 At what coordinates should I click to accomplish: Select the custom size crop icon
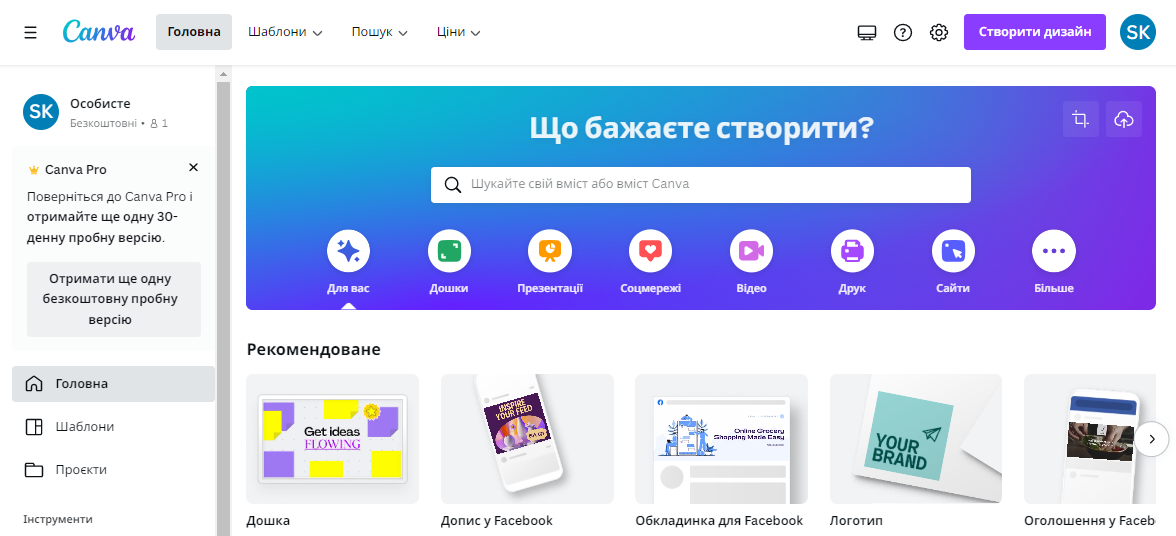pyautogui.click(x=1081, y=118)
